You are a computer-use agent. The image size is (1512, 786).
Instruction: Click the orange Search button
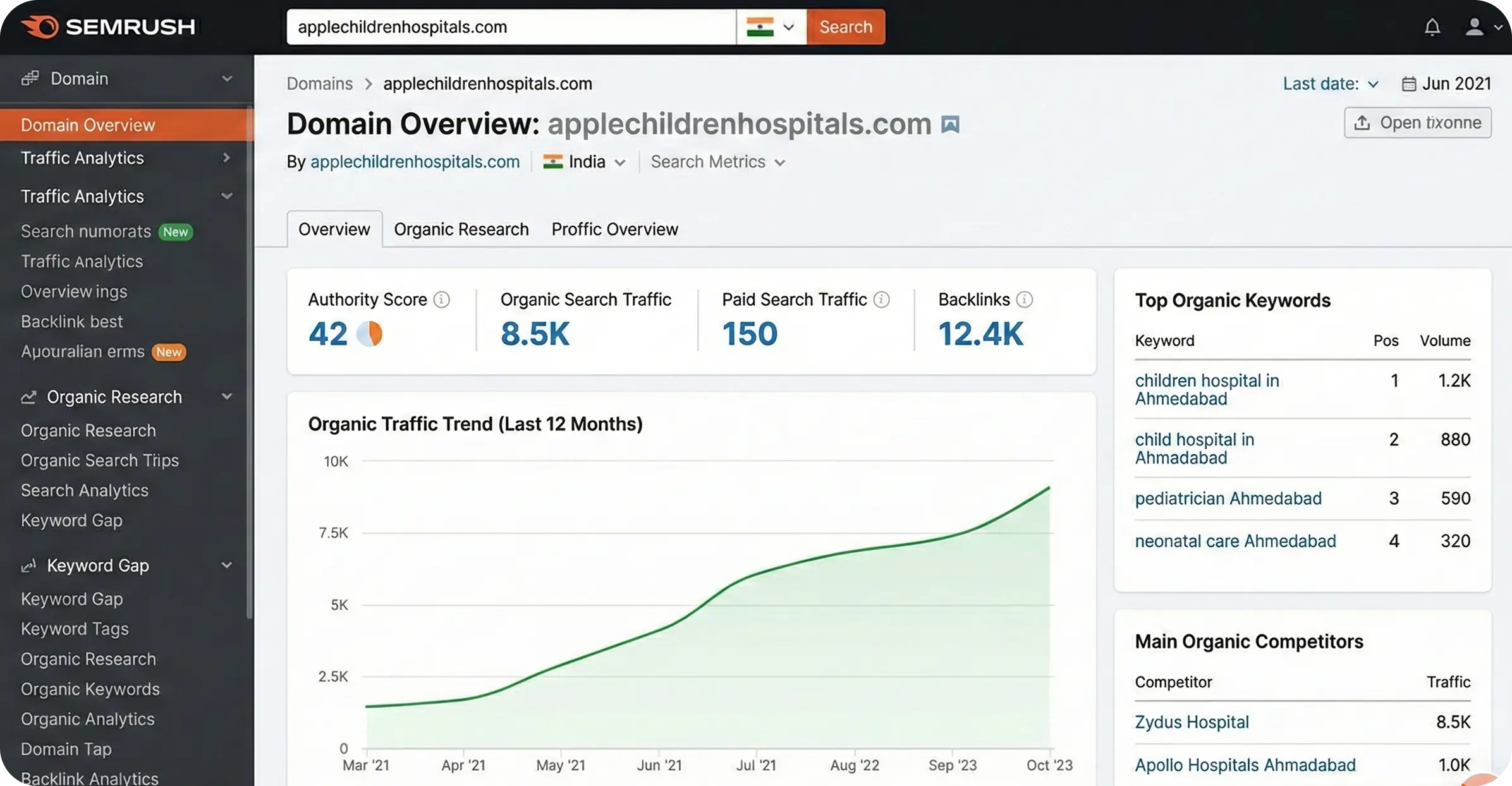[x=845, y=27]
